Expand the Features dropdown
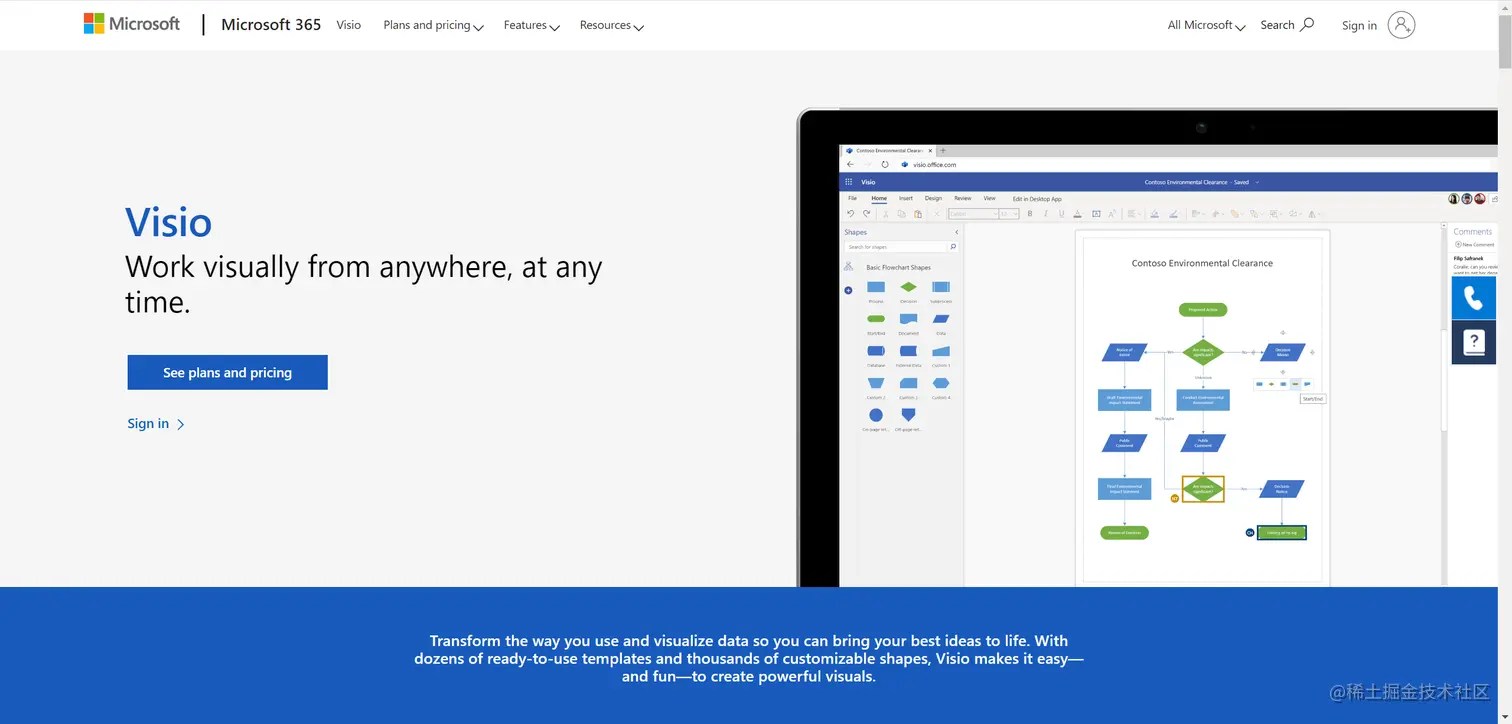 point(531,25)
